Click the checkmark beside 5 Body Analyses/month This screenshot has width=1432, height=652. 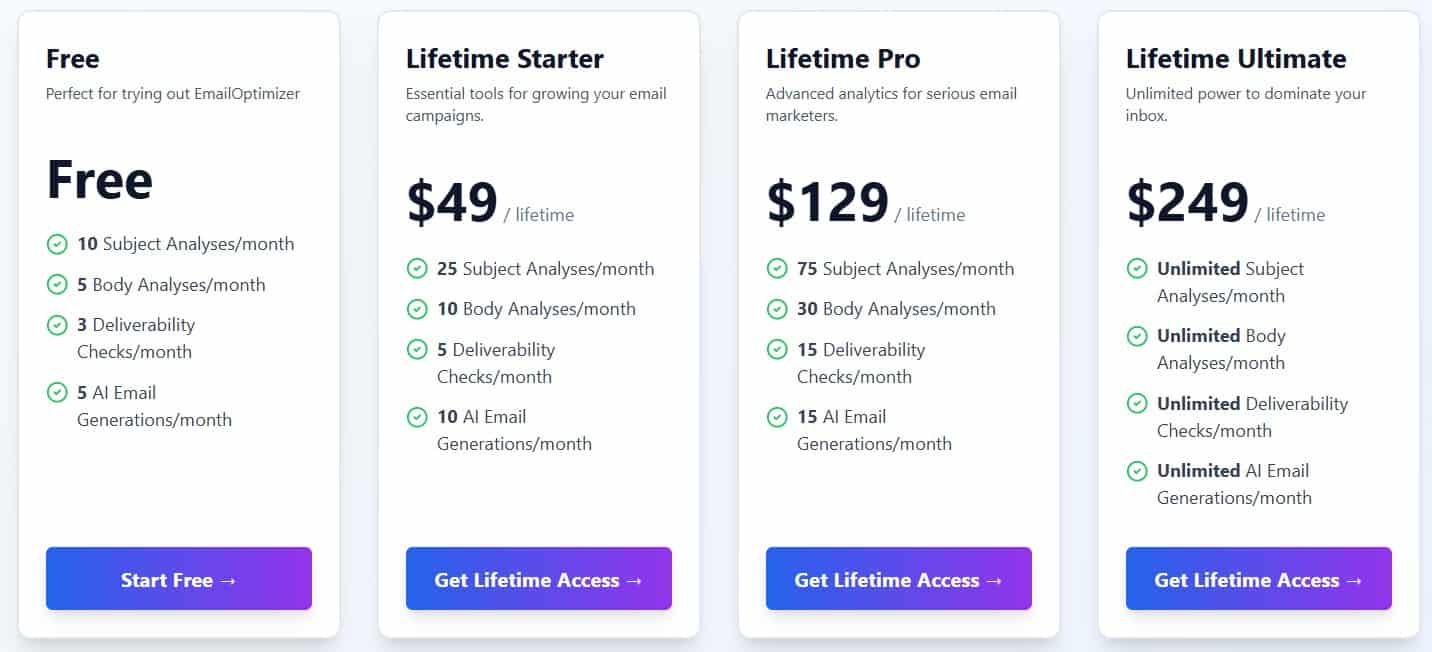point(57,285)
